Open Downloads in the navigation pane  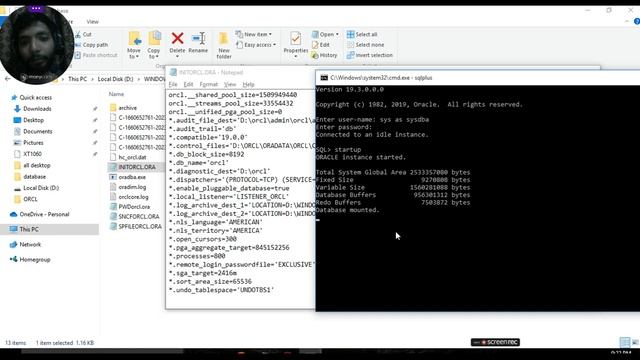[x=33, y=109]
